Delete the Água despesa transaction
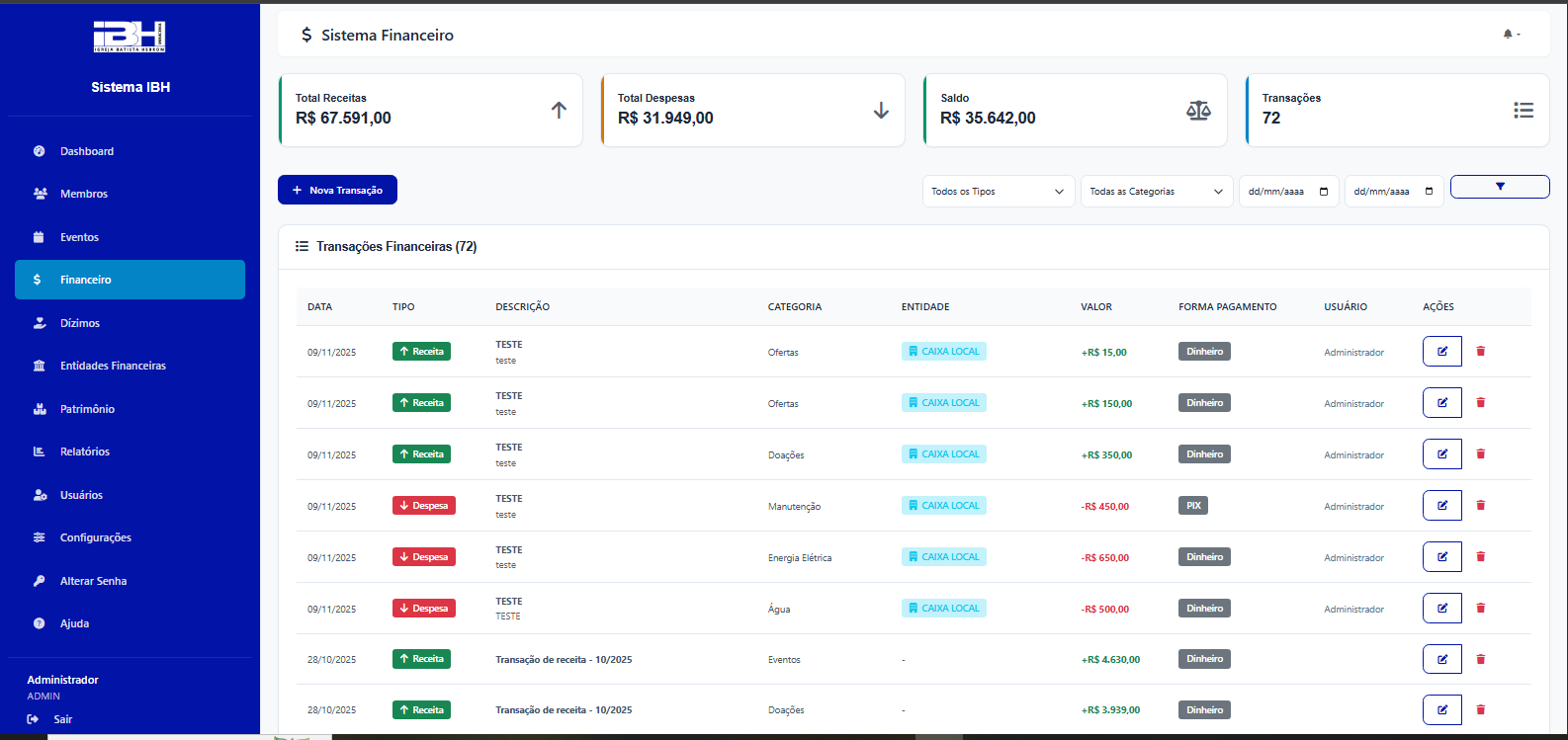This screenshot has width=1568, height=740. click(1480, 609)
